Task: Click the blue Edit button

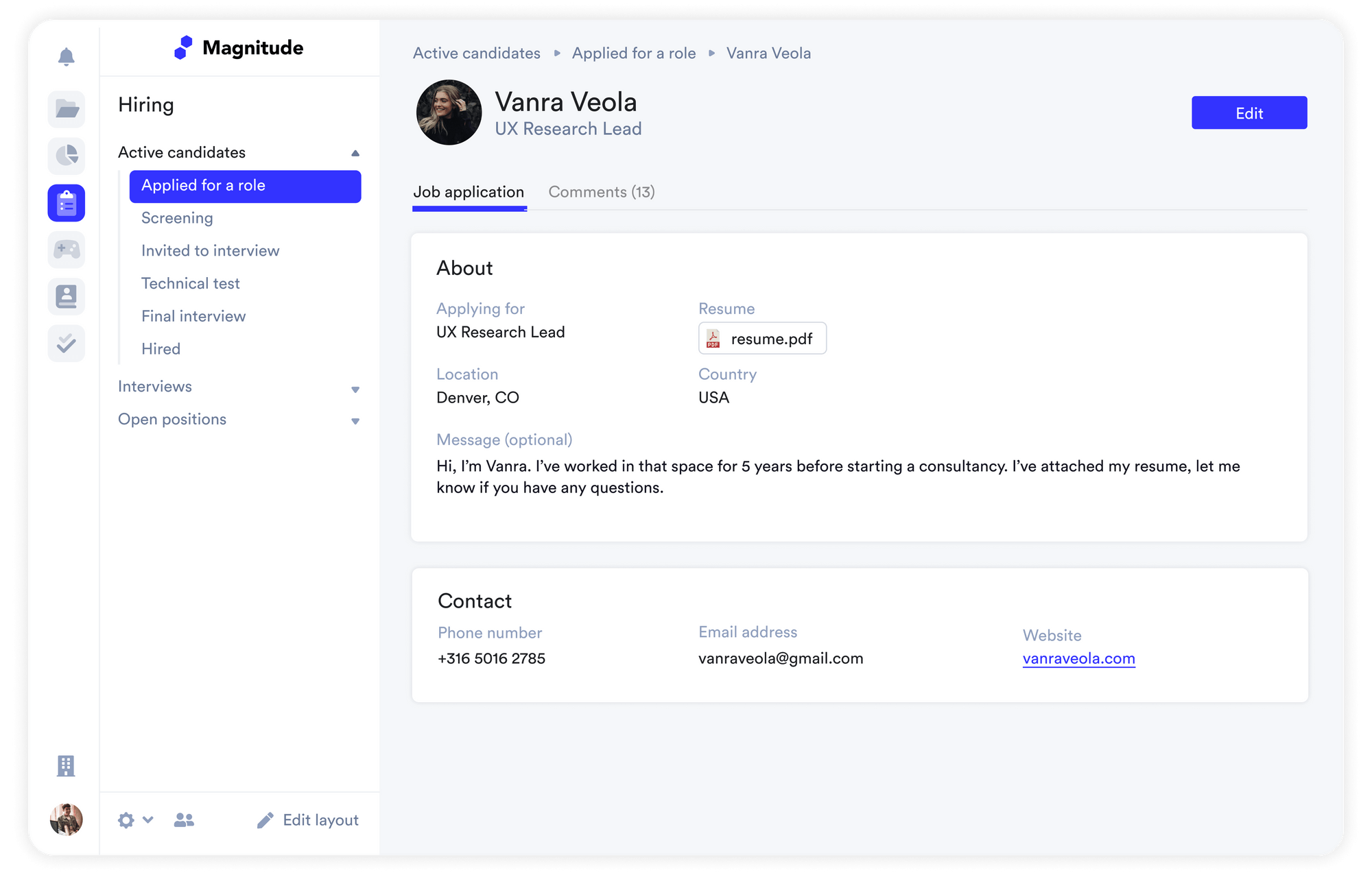Action: click(x=1249, y=113)
